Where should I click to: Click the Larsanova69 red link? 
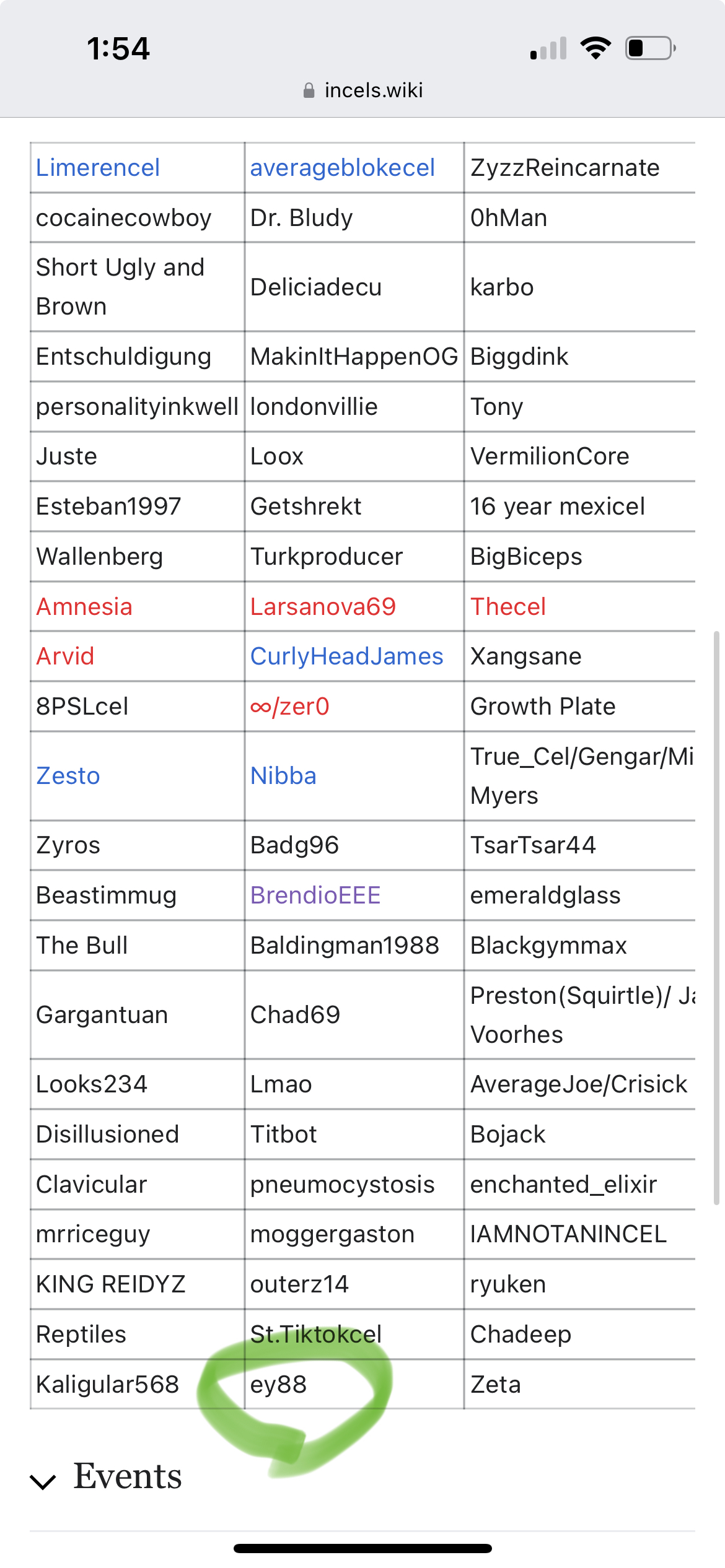click(323, 607)
